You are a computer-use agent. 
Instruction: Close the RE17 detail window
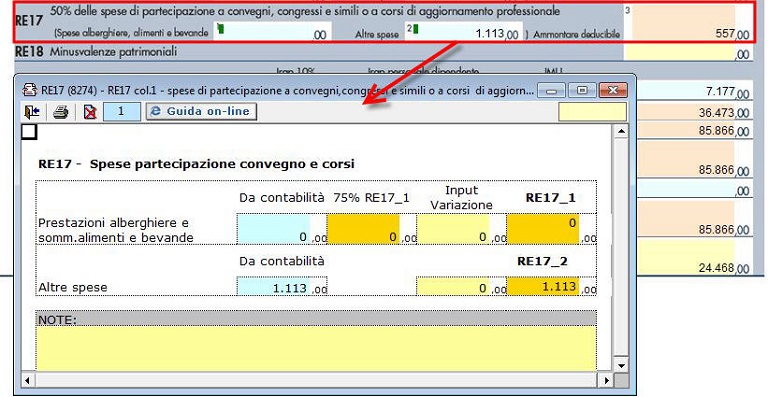coord(613,91)
